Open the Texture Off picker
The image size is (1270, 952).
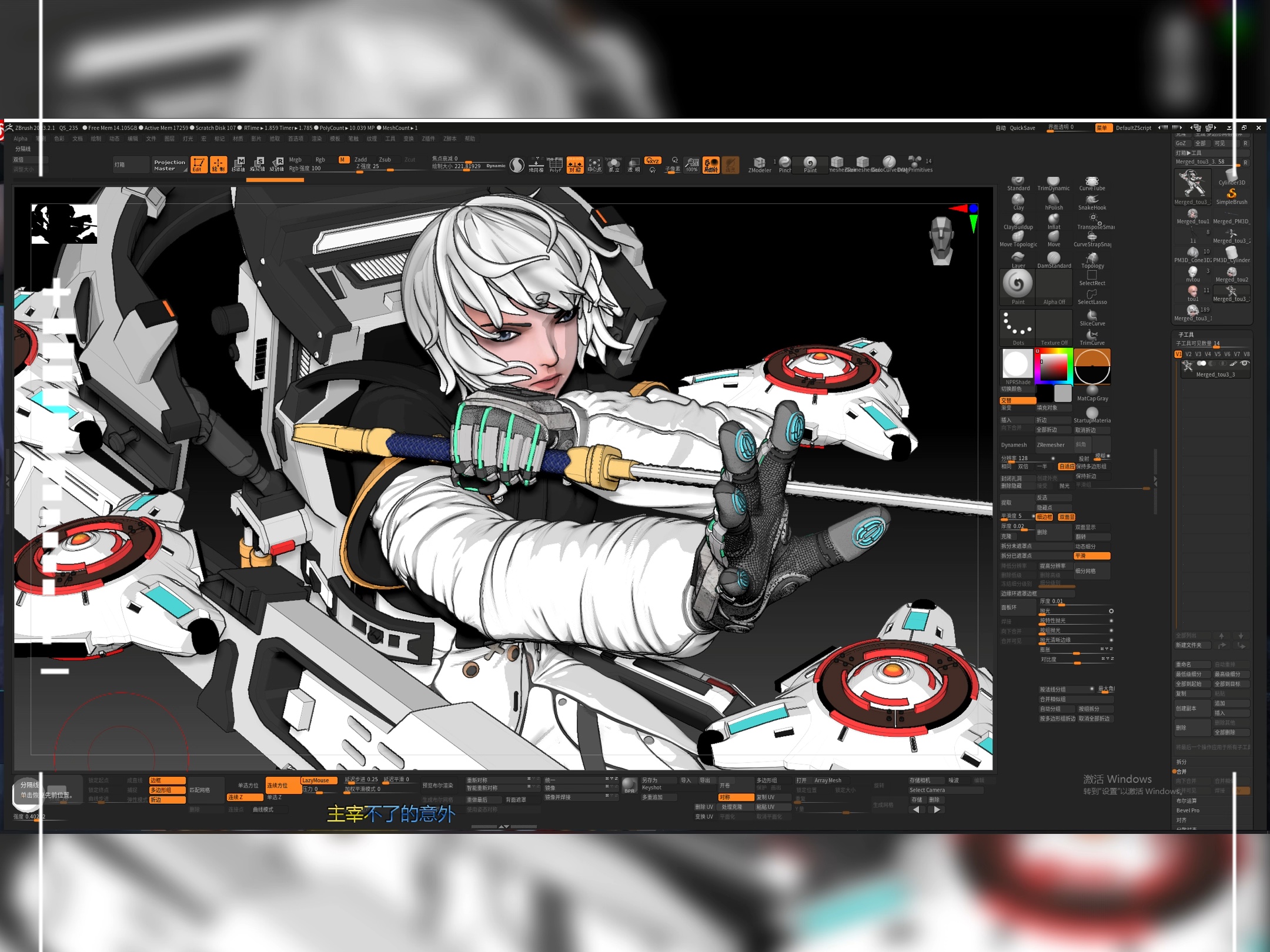tap(1054, 328)
